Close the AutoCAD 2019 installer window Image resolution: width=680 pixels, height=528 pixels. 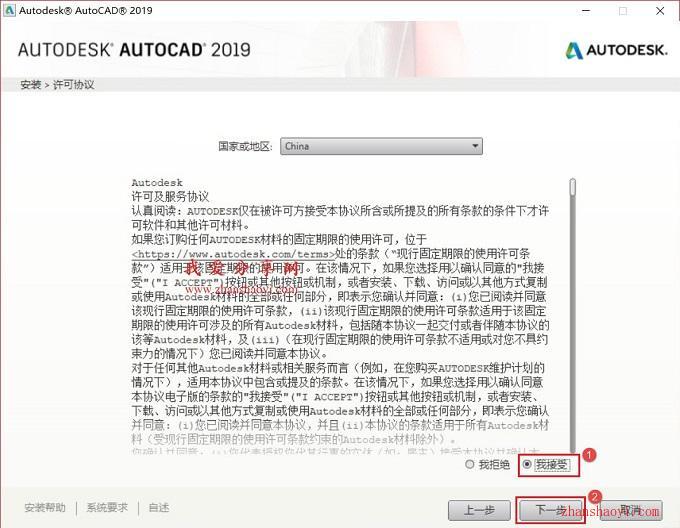(x=660, y=10)
